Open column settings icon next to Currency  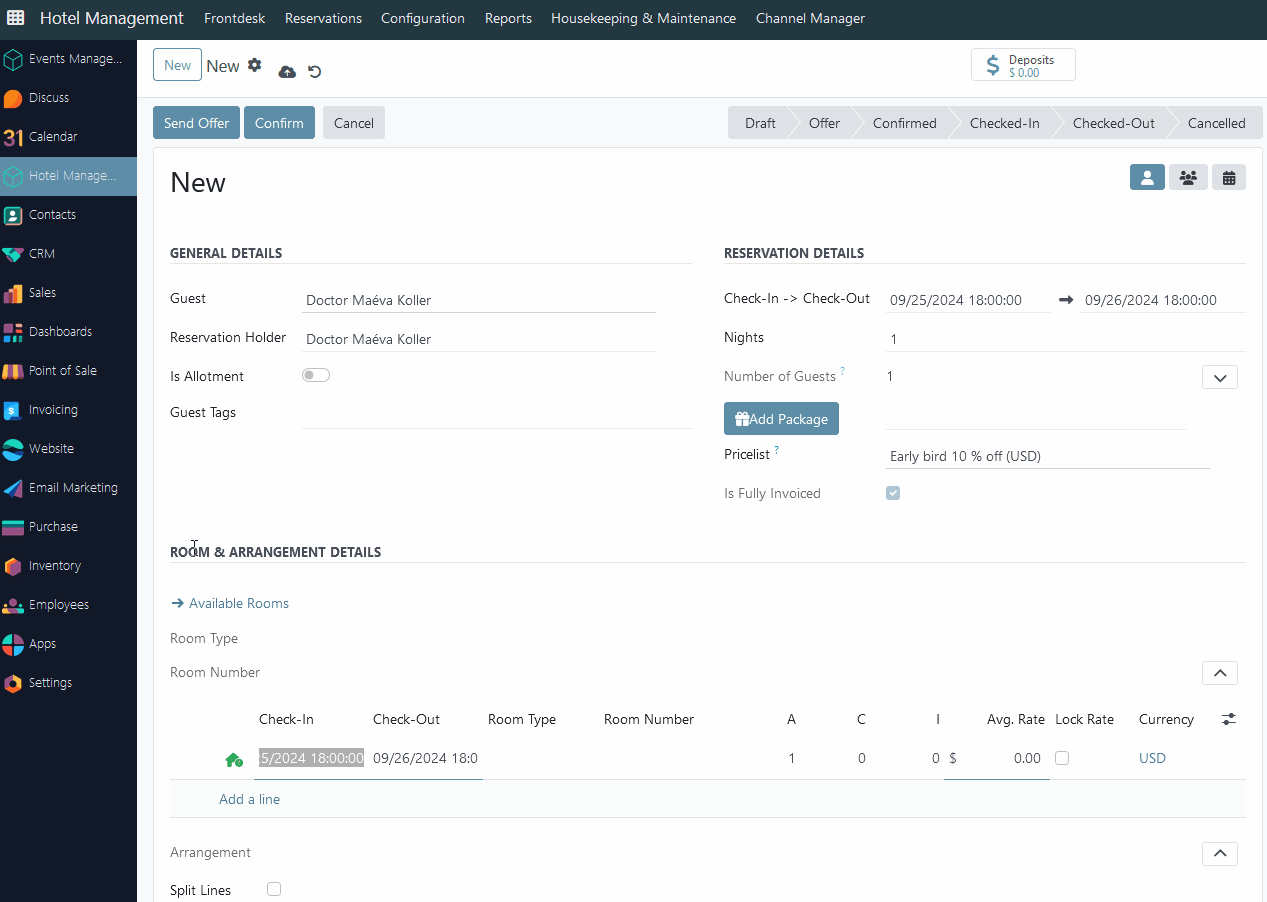[1229, 719]
